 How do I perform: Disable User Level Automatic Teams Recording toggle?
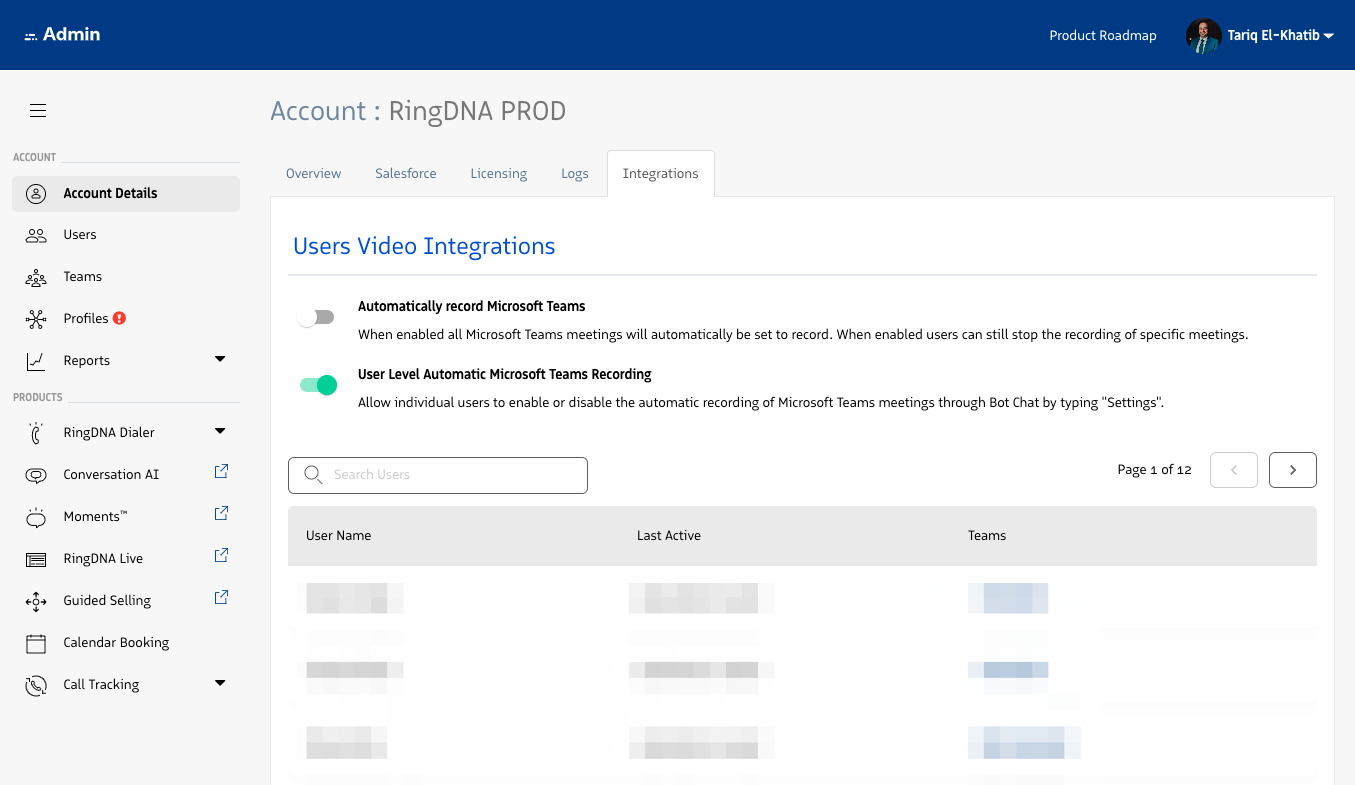pyautogui.click(x=318, y=385)
